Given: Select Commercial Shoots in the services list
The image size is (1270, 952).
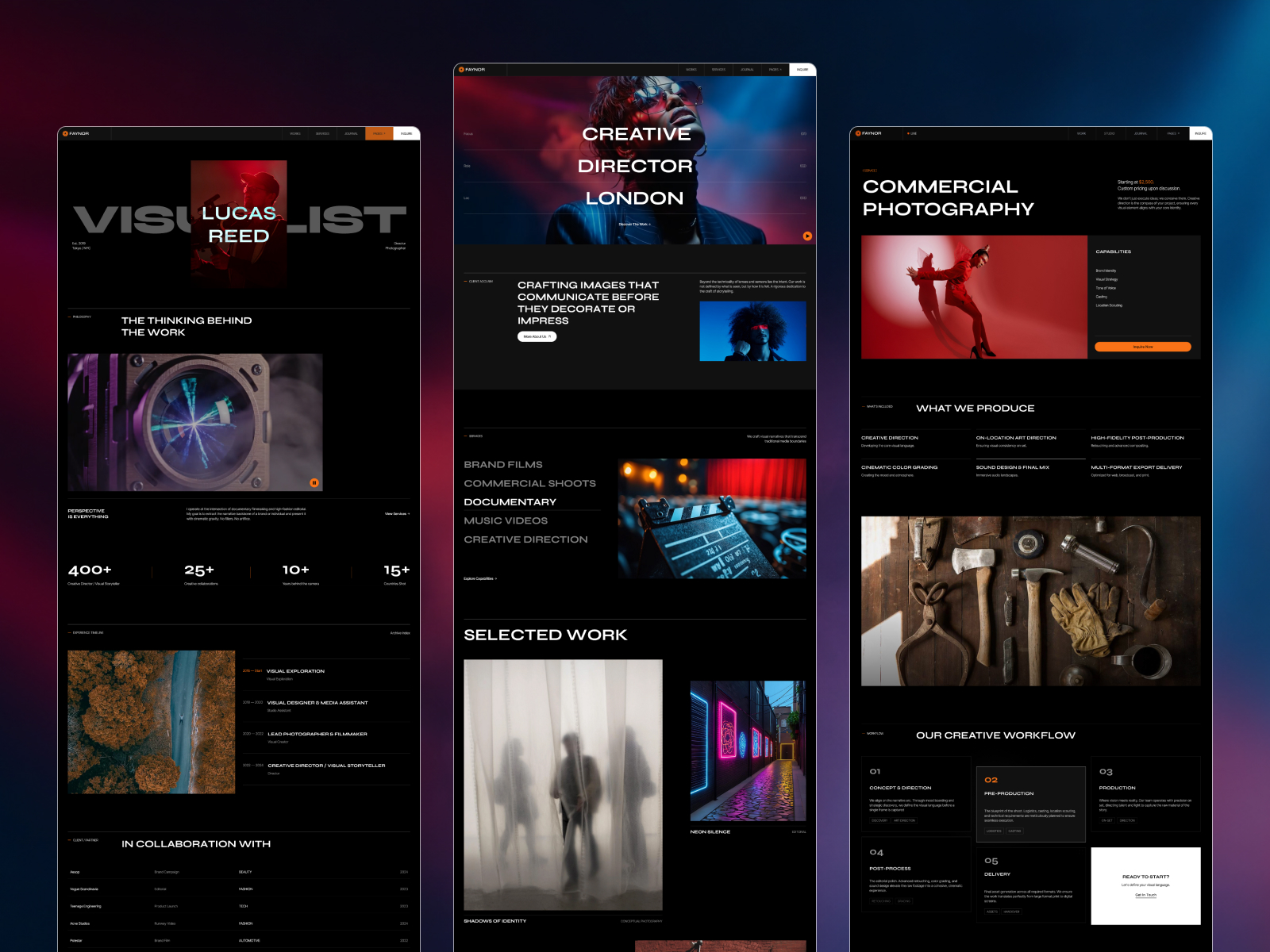Looking at the screenshot, I should pyautogui.click(x=529, y=483).
